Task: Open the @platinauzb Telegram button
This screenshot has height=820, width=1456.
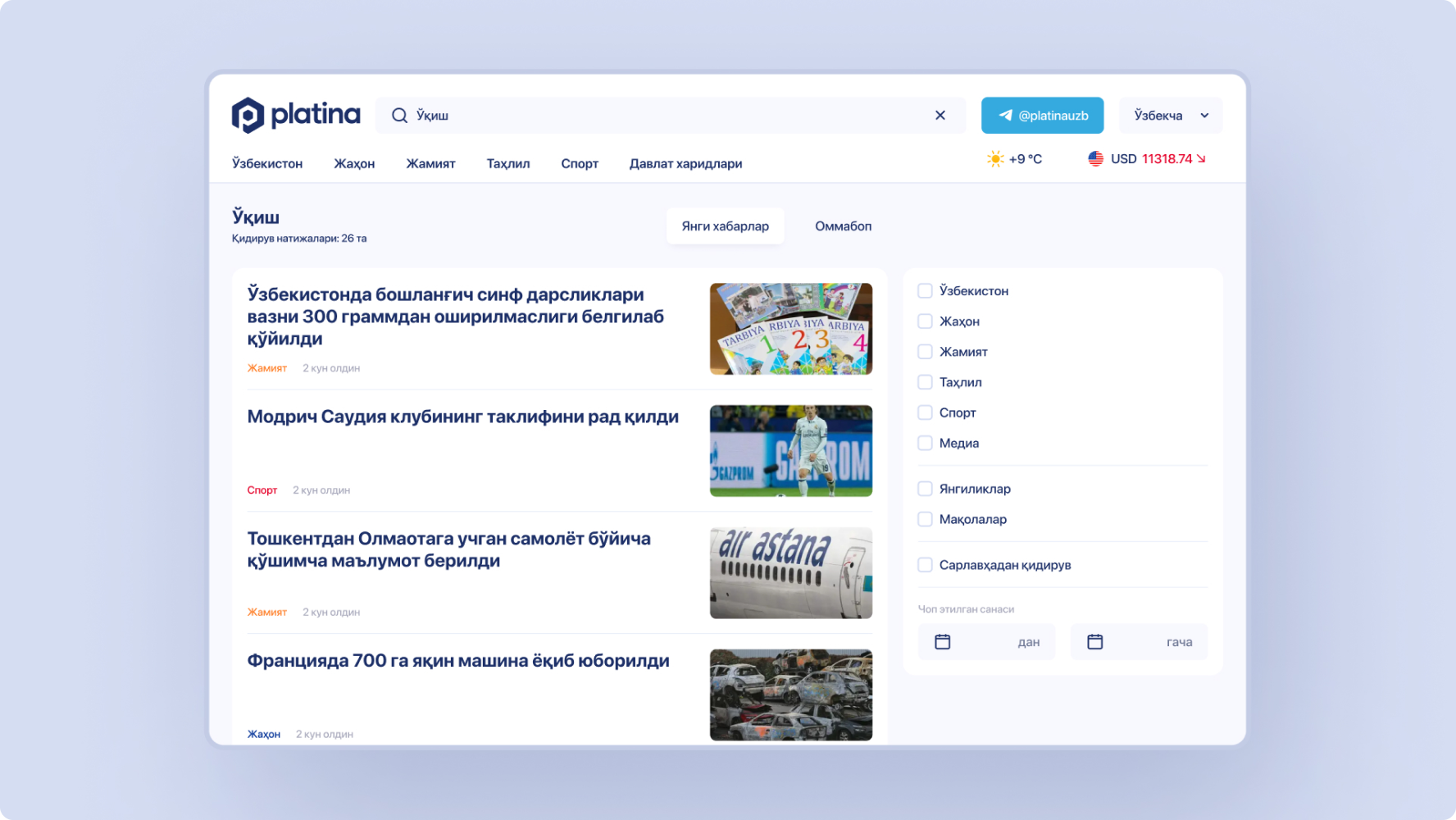Action: pyautogui.click(x=1042, y=116)
